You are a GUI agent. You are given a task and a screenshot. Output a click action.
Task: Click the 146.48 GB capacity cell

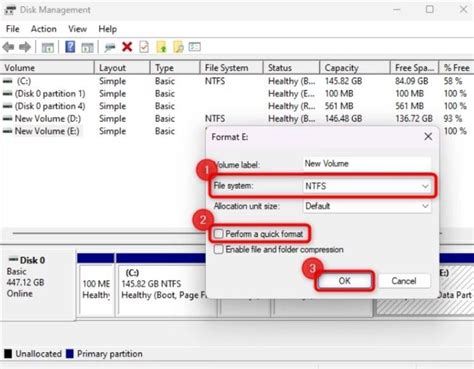click(343, 119)
